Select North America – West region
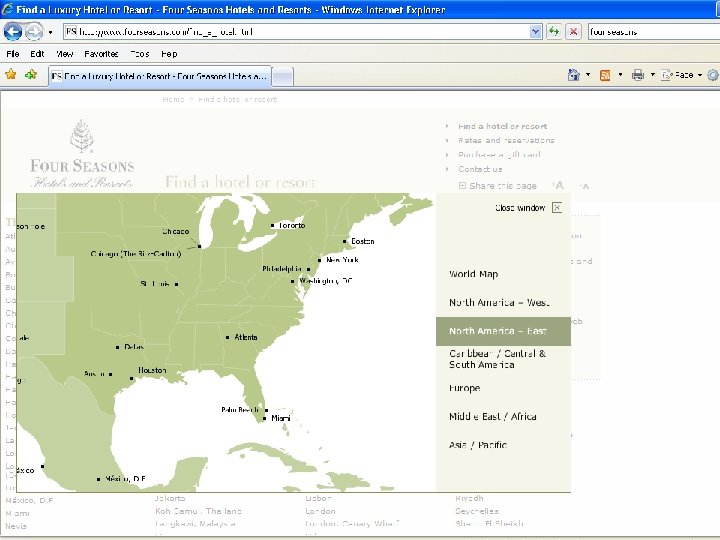 [x=499, y=302]
